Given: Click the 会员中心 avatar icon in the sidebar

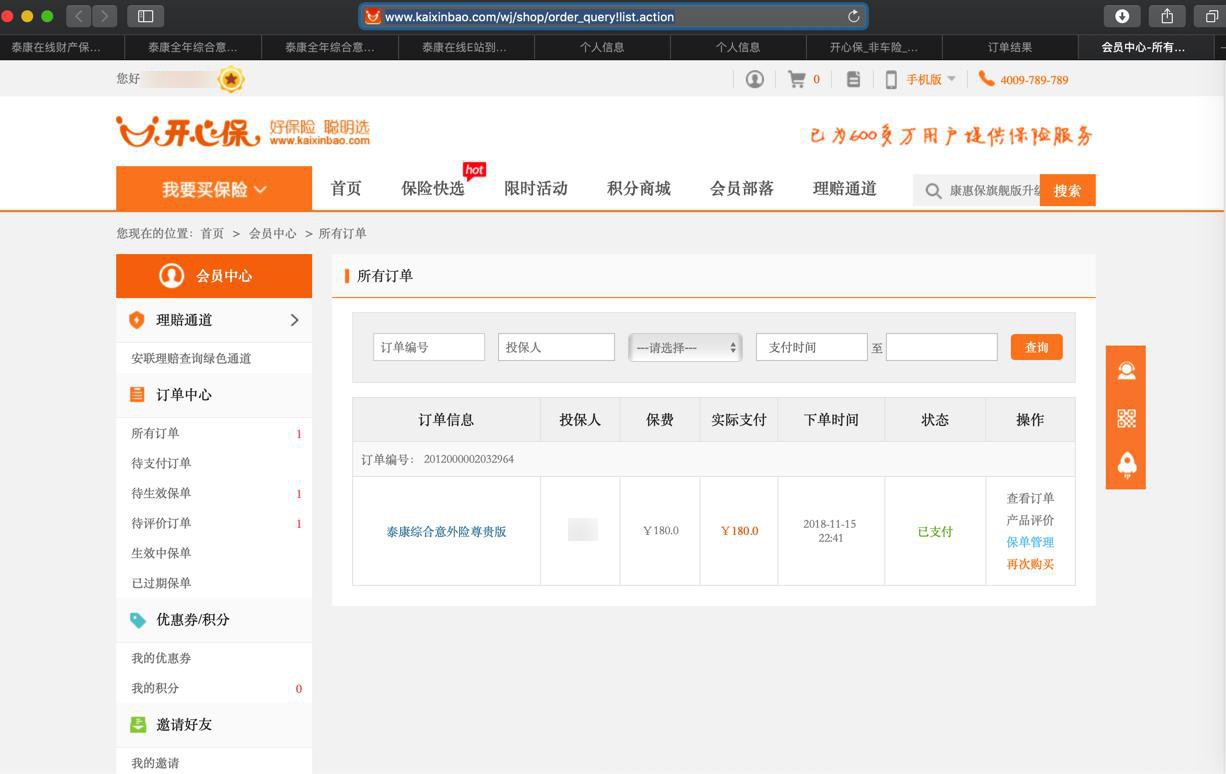Looking at the screenshot, I should (x=172, y=276).
